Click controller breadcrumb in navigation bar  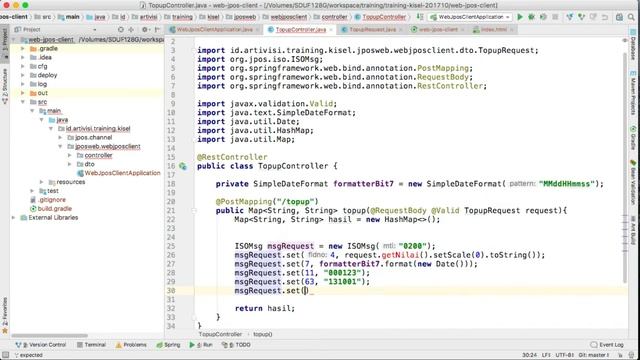pos(331,17)
